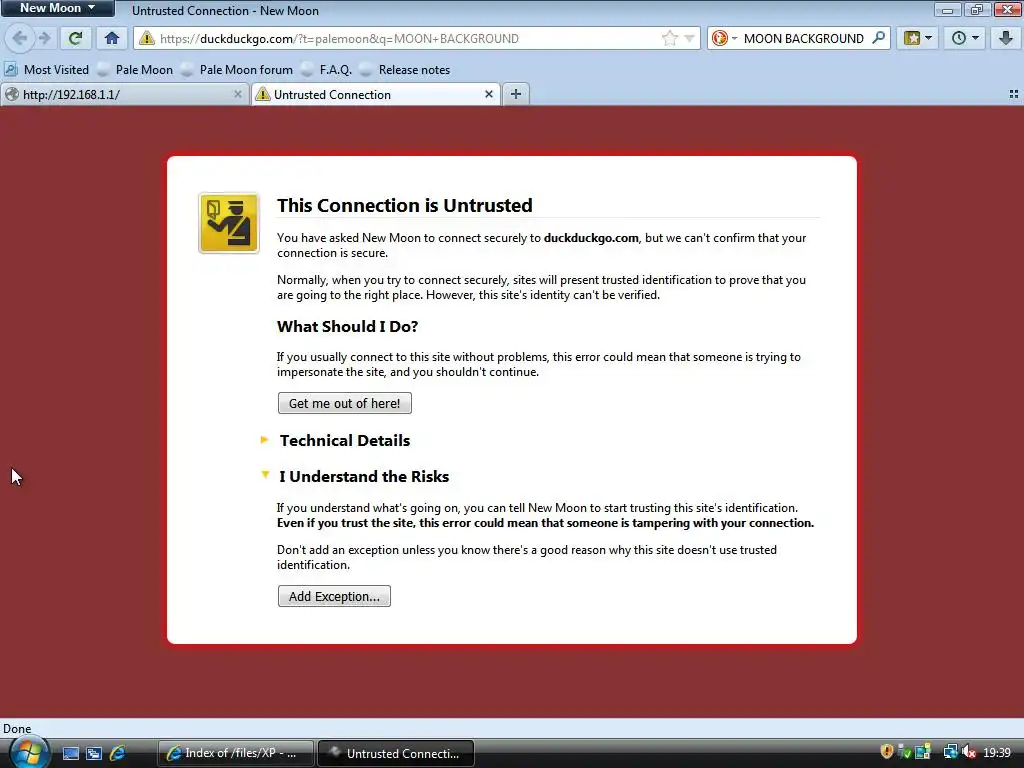Image resolution: width=1024 pixels, height=768 pixels.
Task: Open the Windows Start orb
Action: pyautogui.click(x=29, y=753)
